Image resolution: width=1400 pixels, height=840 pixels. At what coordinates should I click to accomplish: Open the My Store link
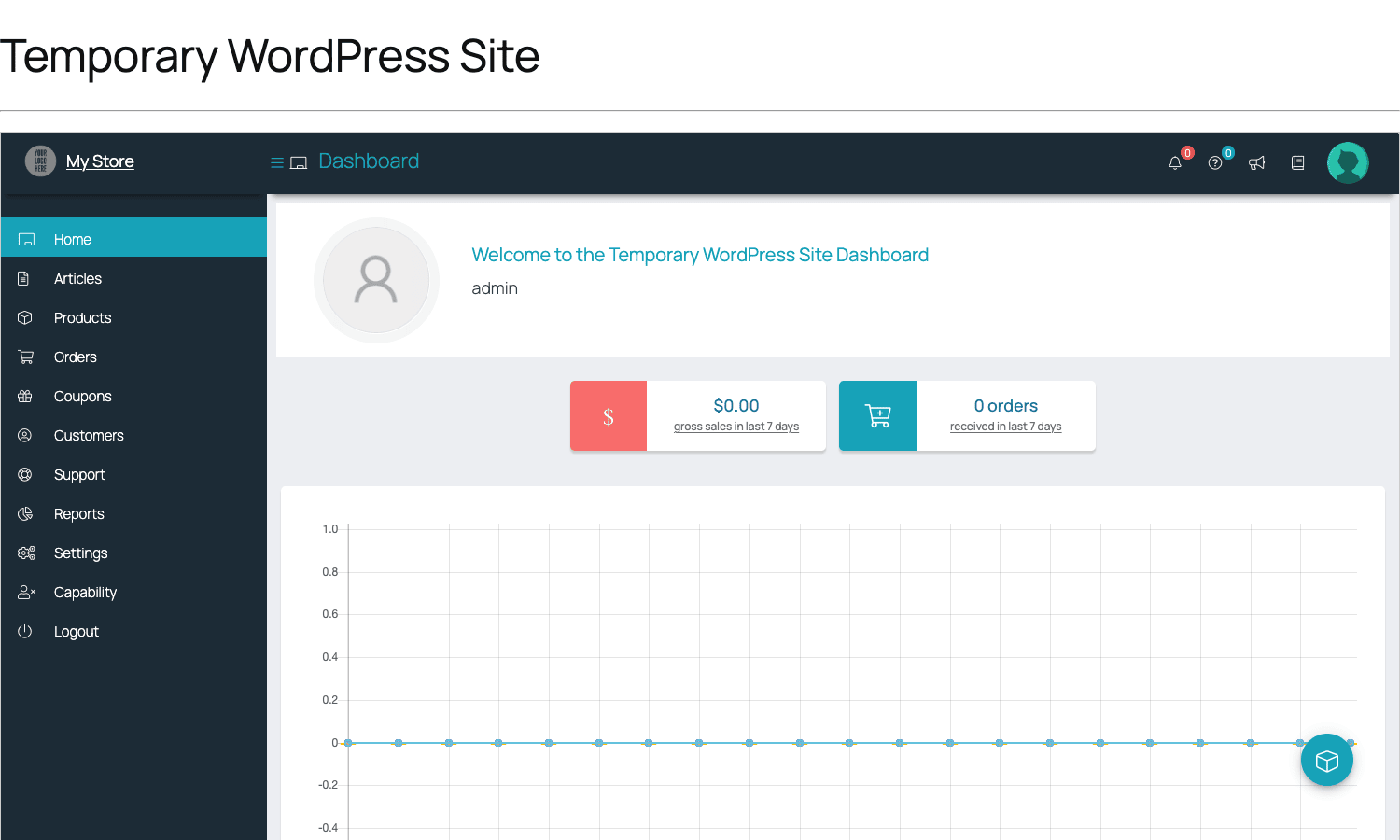coord(100,161)
